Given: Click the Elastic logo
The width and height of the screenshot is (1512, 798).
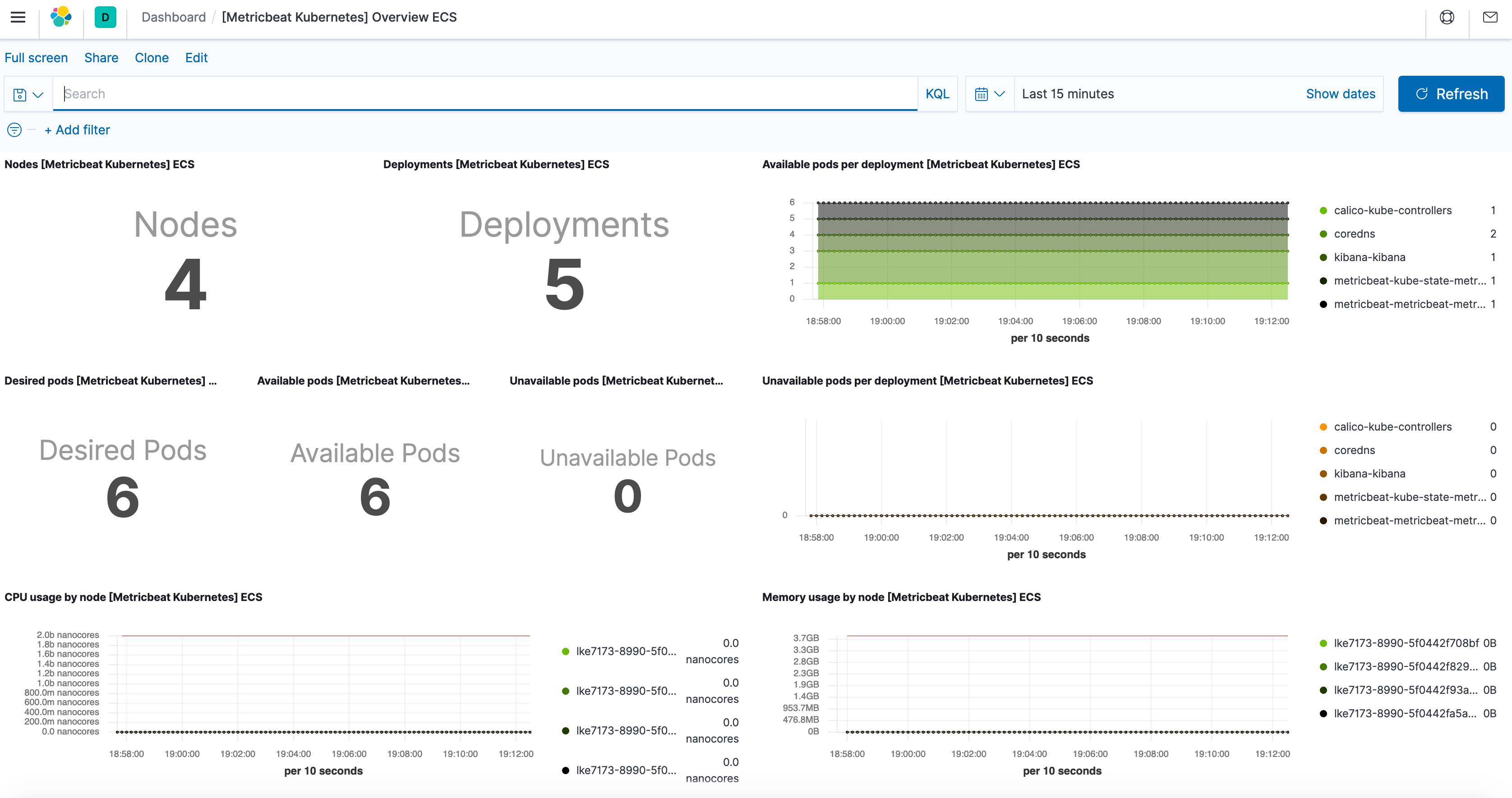Looking at the screenshot, I should click(x=60, y=17).
